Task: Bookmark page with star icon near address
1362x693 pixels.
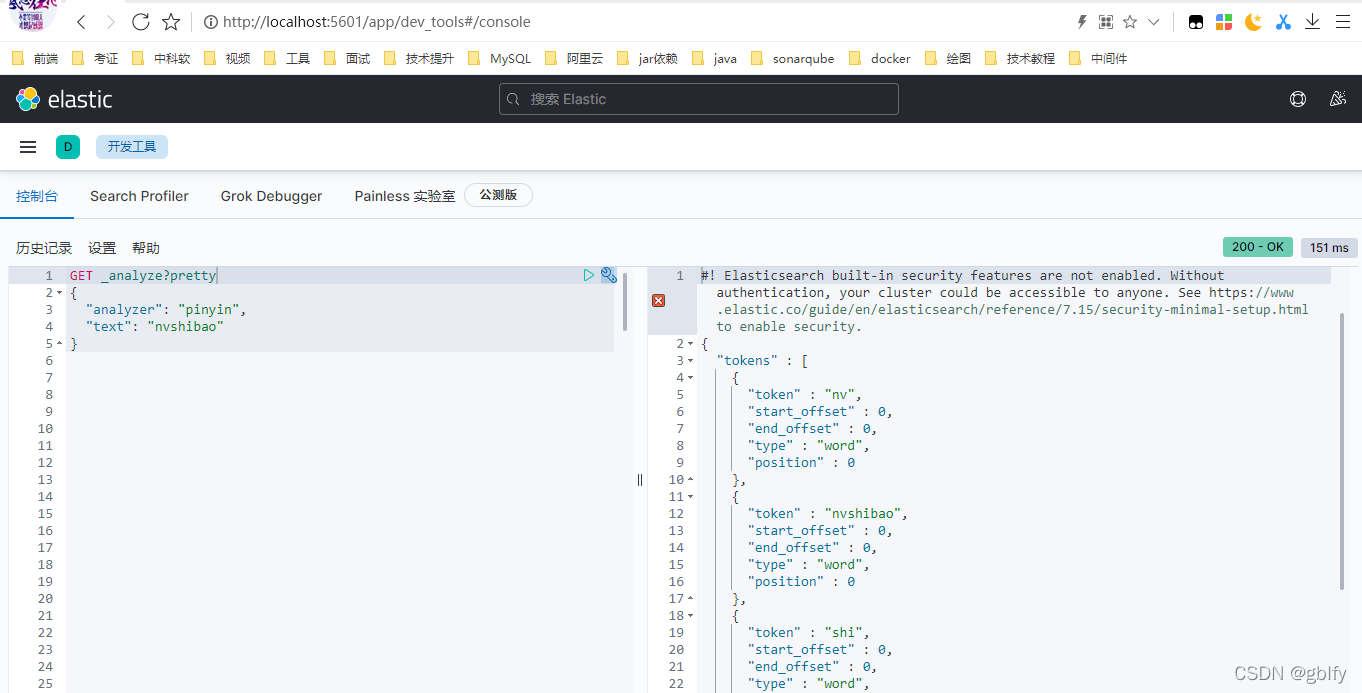Action: [x=171, y=21]
